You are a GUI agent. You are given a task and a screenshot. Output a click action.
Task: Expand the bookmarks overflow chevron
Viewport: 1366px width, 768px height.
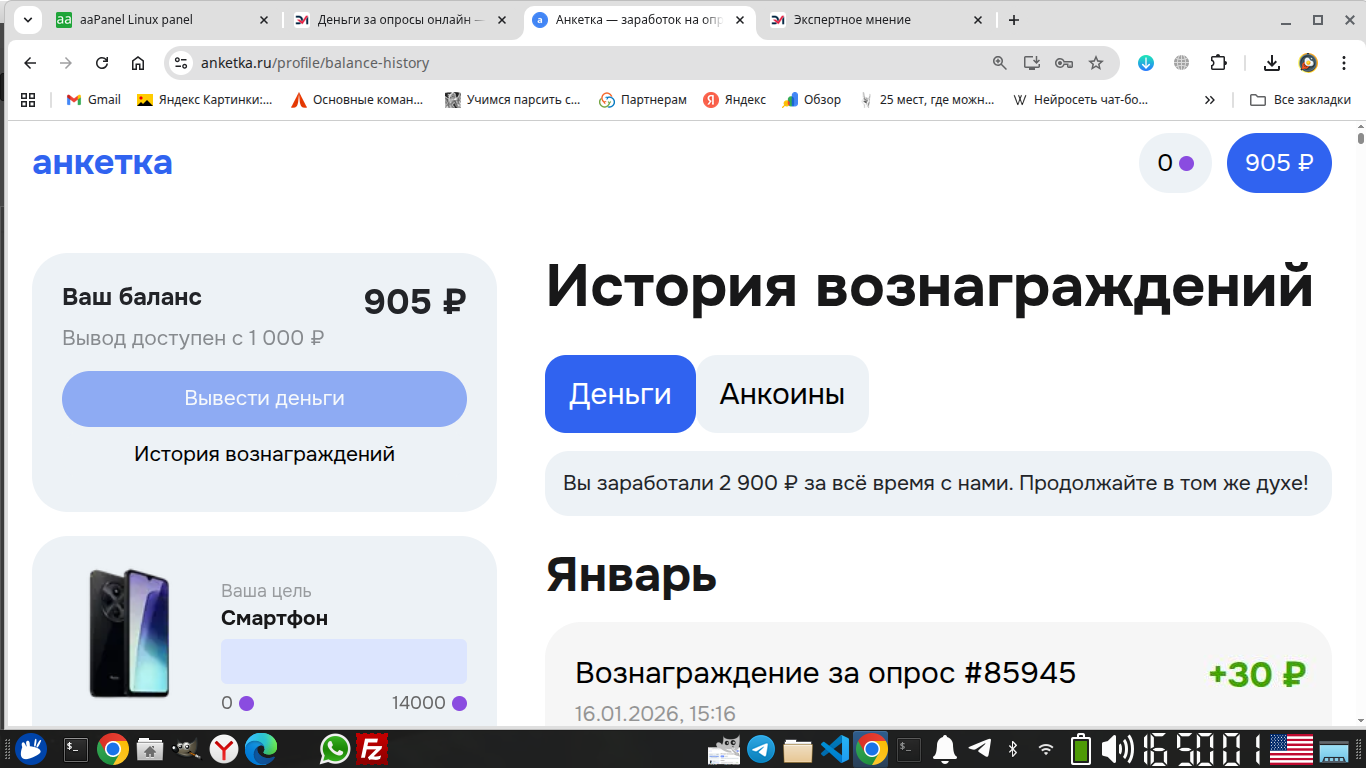click(1210, 99)
